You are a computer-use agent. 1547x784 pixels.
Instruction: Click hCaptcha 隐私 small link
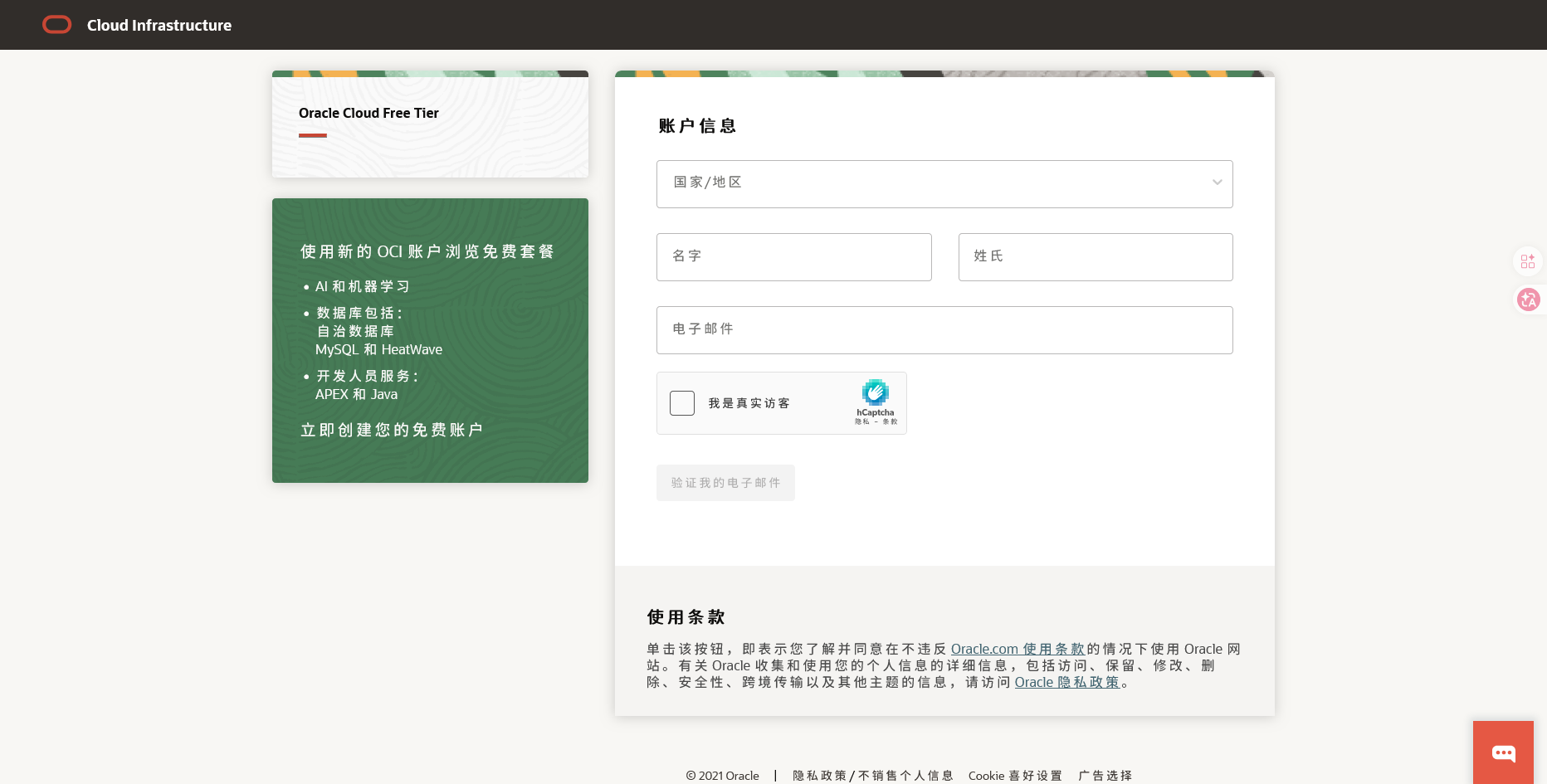pyautogui.click(x=862, y=421)
